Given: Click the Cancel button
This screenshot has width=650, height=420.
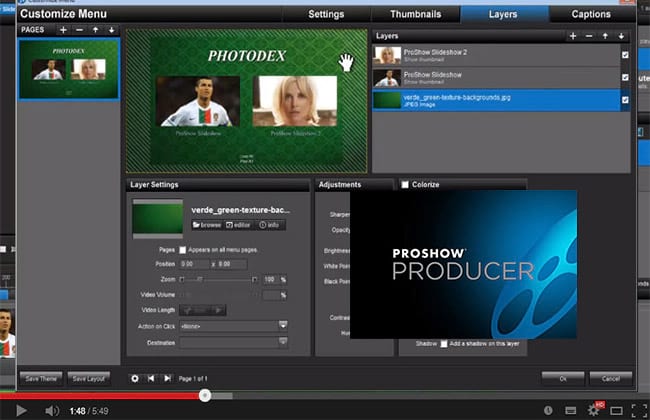Looking at the screenshot, I should 611,379.
